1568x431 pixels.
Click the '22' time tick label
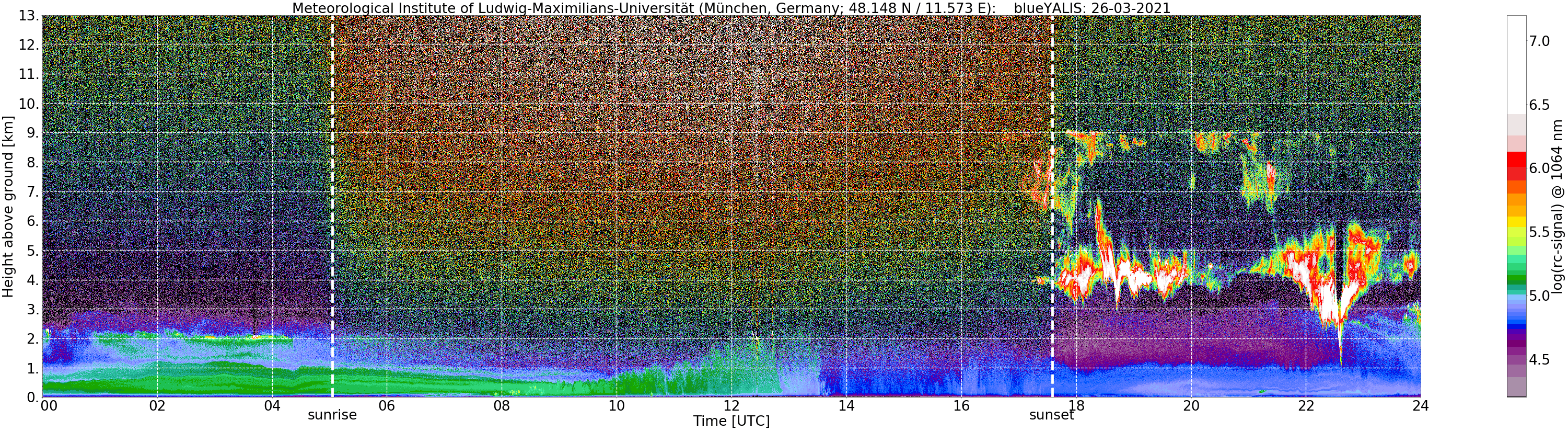pyautogui.click(x=1306, y=405)
